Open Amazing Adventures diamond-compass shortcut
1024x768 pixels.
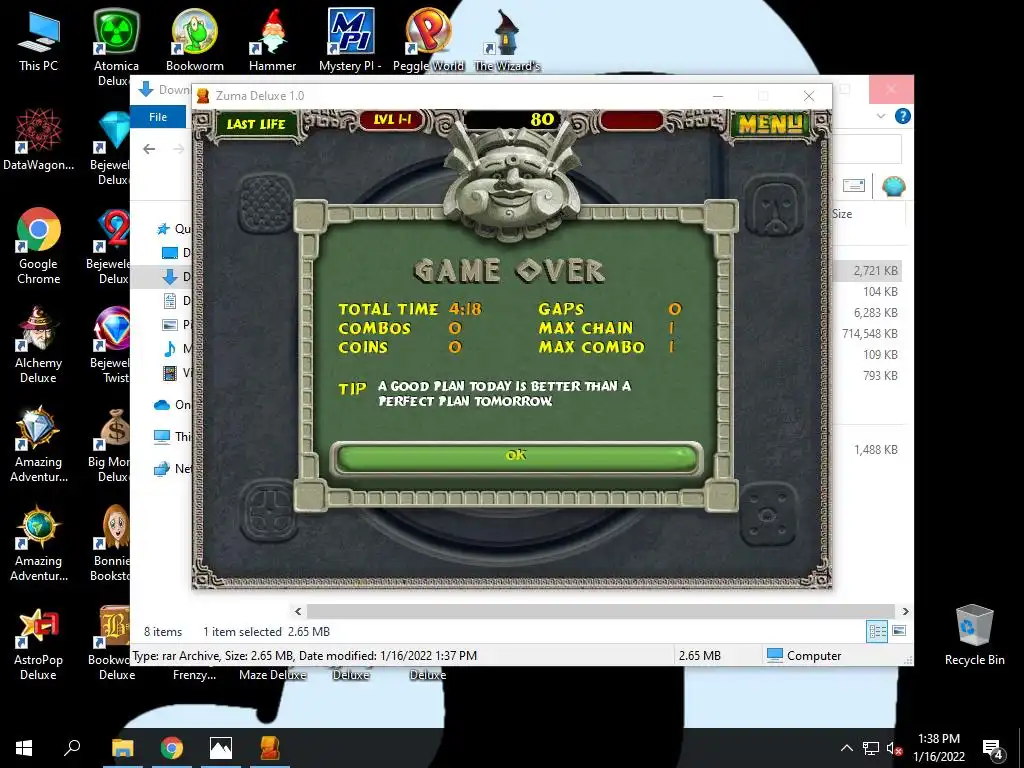tap(39, 443)
